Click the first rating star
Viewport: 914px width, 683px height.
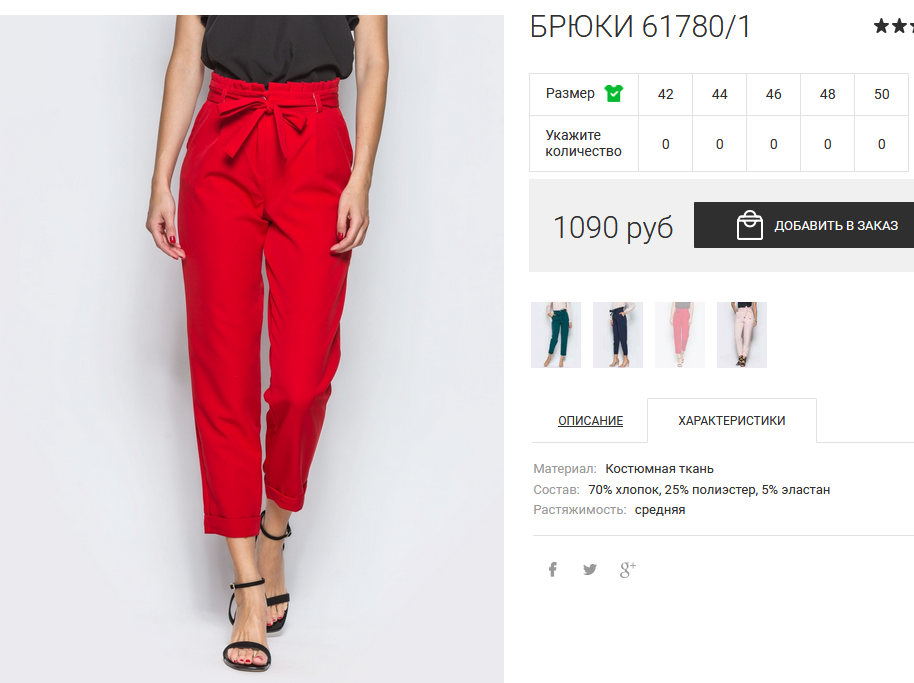881,26
